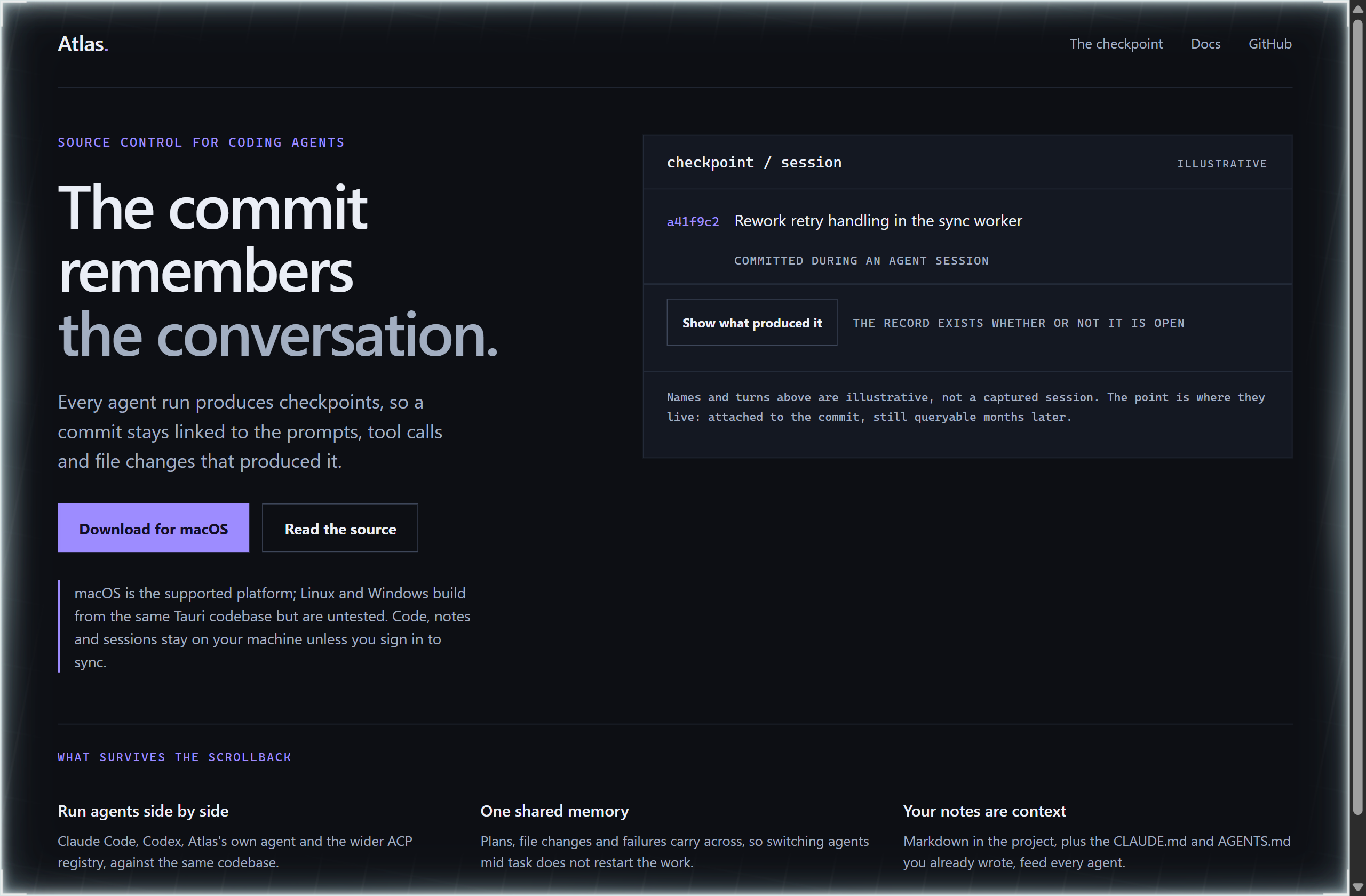Screen dimensions: 1366x896
Task: Click the vertical scrollbar thumb
Action: 1357,417
